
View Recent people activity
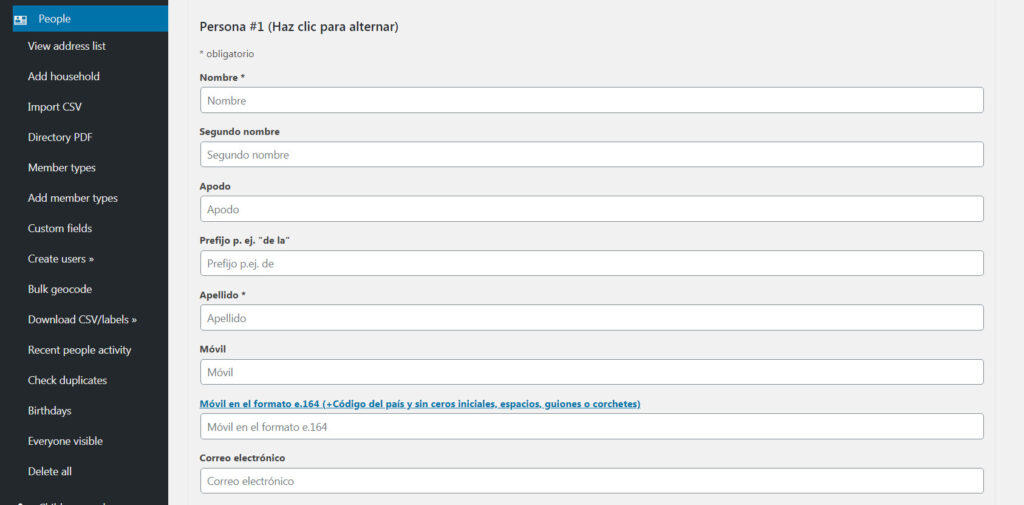(79, 350)
